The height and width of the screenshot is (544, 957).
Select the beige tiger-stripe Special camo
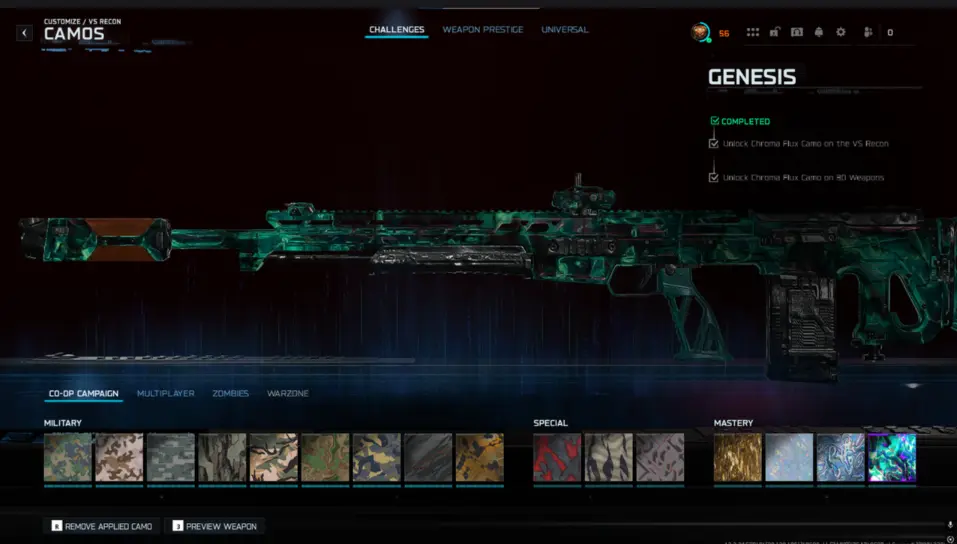pyautogui.click(x=609, y=458)
